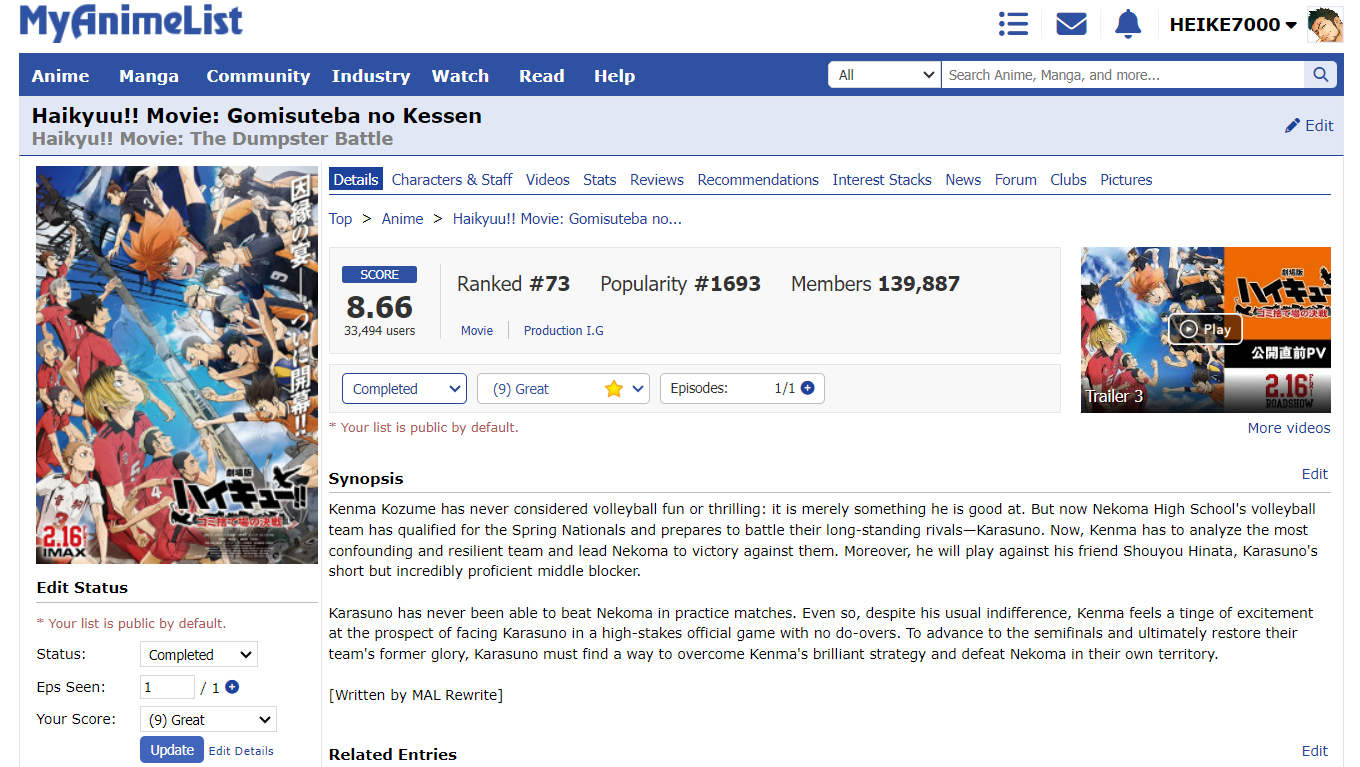Switch to the Stats tab

[600, 180]
